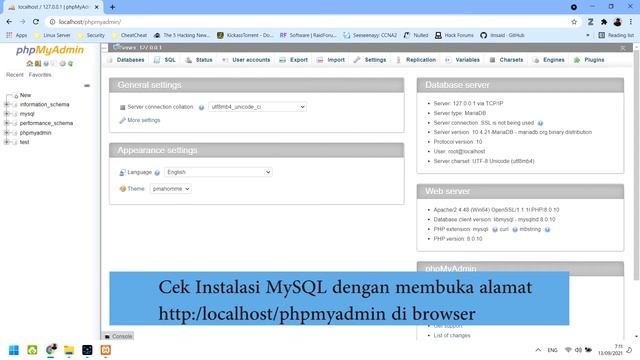Expand test database node
Screen dimensions: 640x360
[x=6, y=142]
